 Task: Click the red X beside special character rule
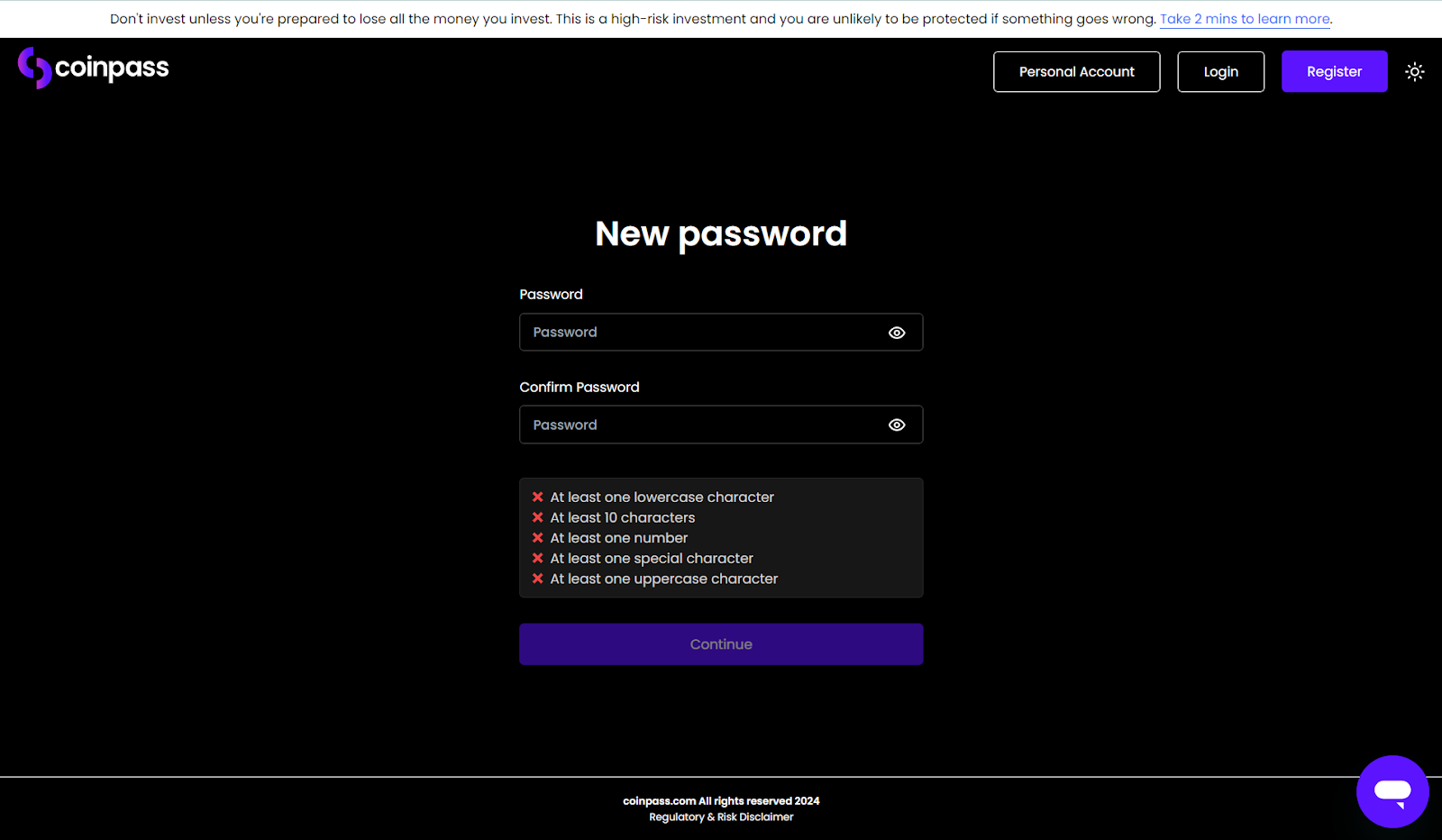(538, 559)
